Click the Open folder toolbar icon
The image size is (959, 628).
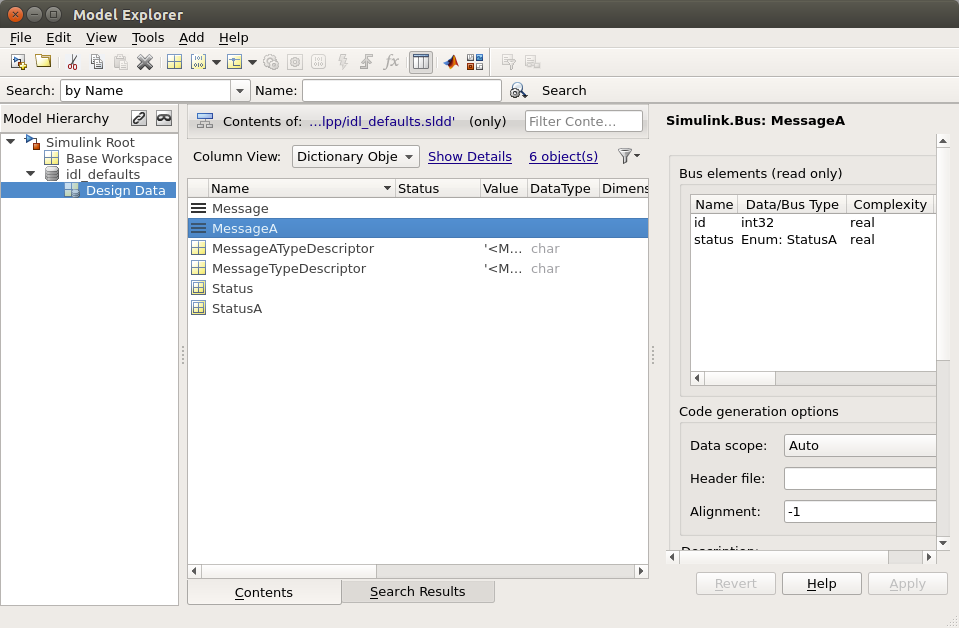[x=43, y=61]
